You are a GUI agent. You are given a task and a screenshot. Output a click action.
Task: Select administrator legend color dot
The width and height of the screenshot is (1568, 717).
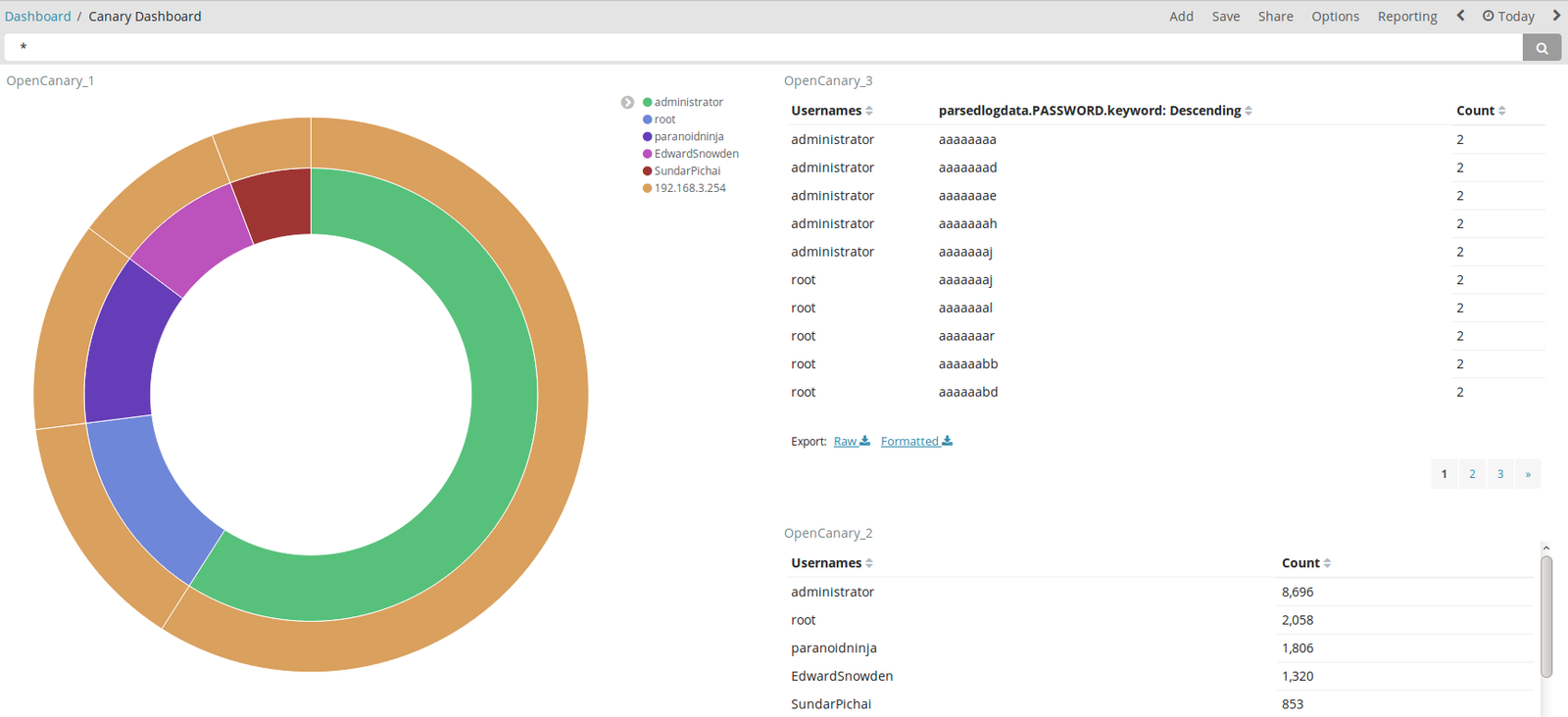pyautogui.click(x=647, y=102)
